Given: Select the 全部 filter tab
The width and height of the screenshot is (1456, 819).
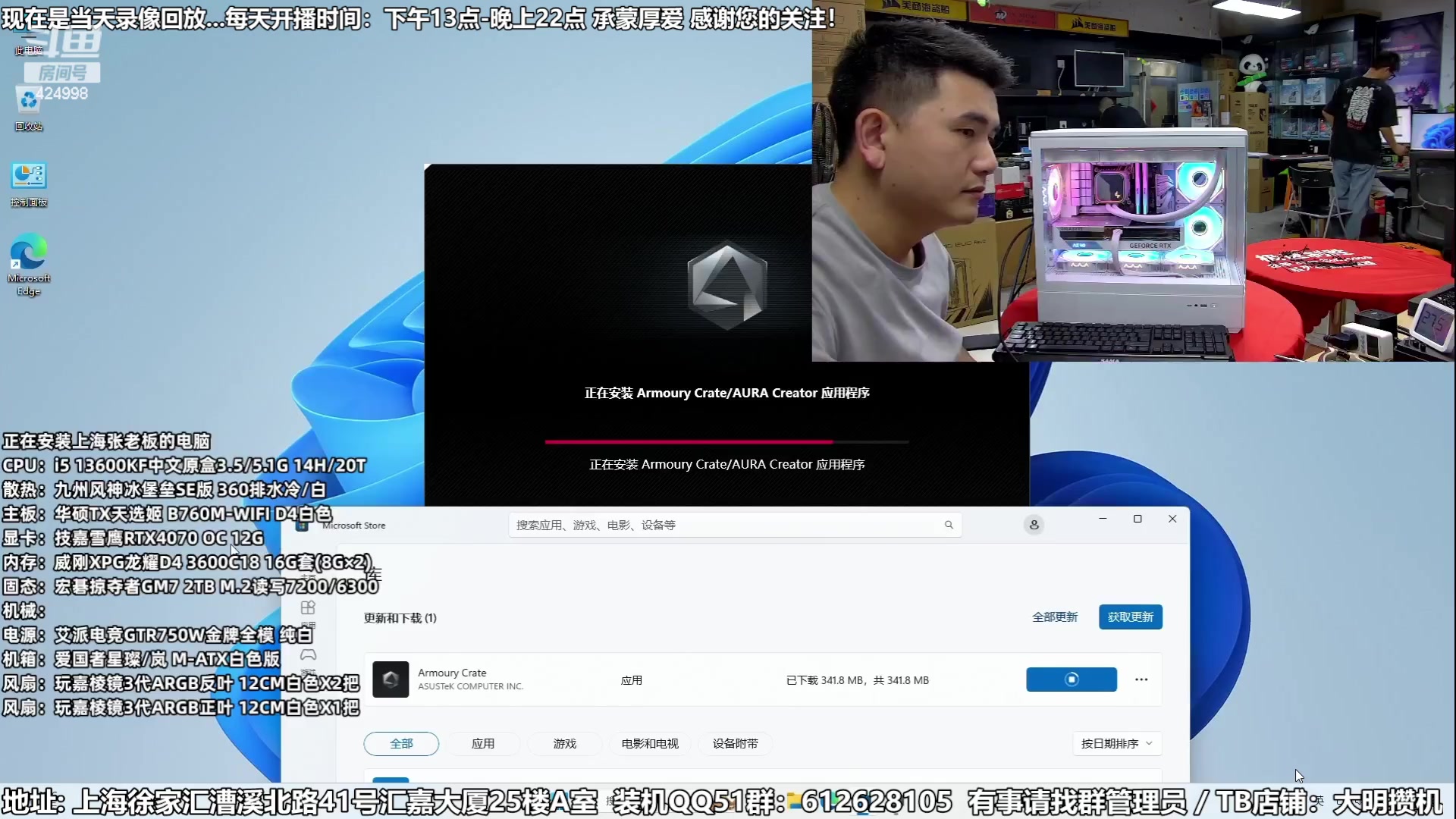Looking at the screenshot, I should tap(401, 744).
